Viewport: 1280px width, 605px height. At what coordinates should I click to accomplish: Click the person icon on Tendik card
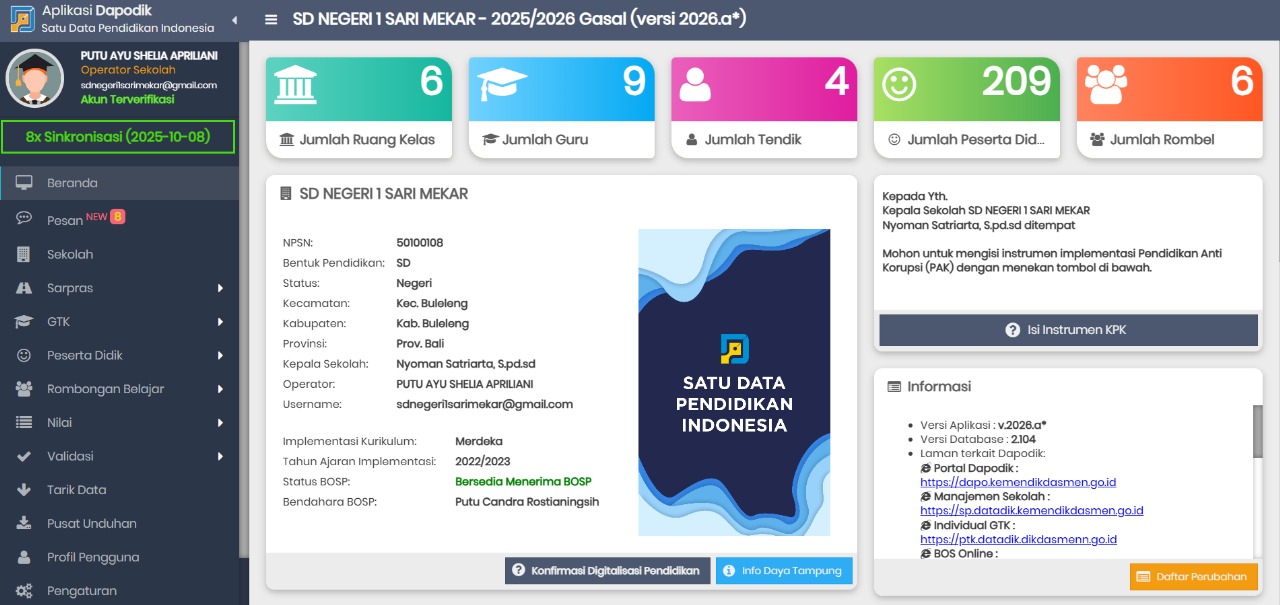pyautogui.click(x=695, y=85)
